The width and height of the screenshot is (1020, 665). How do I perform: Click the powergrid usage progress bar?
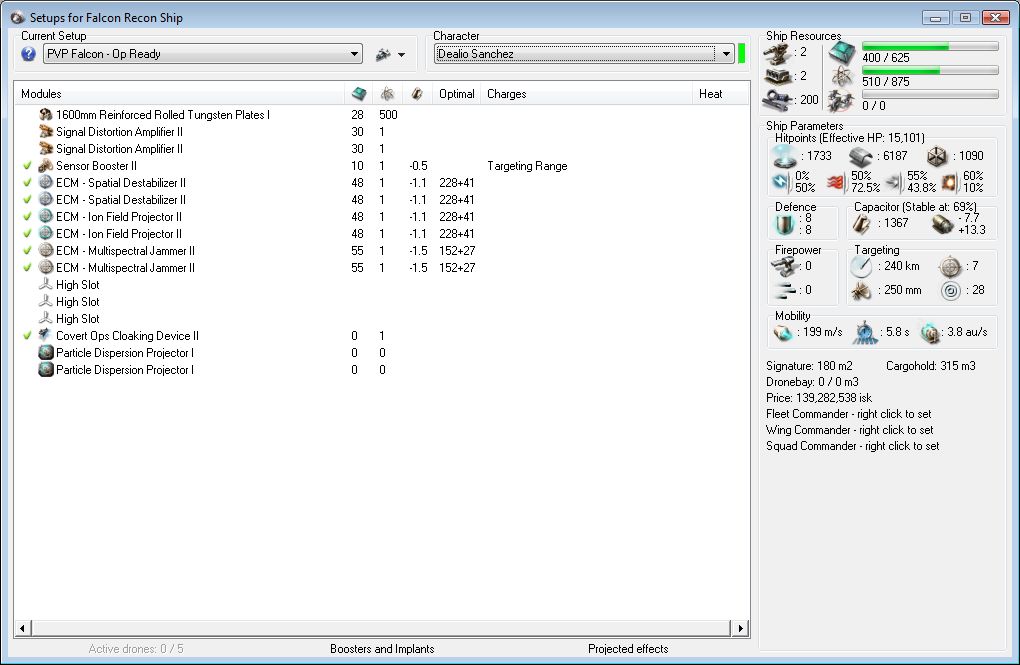pyautogui.click(x=930, y=70)
